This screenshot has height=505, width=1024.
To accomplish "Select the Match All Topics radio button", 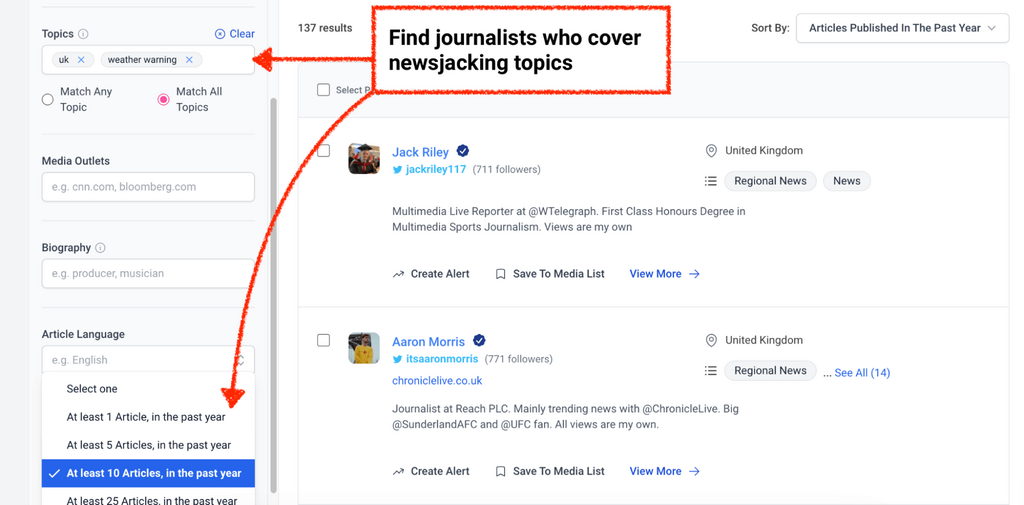I will [x=164, y=99].
